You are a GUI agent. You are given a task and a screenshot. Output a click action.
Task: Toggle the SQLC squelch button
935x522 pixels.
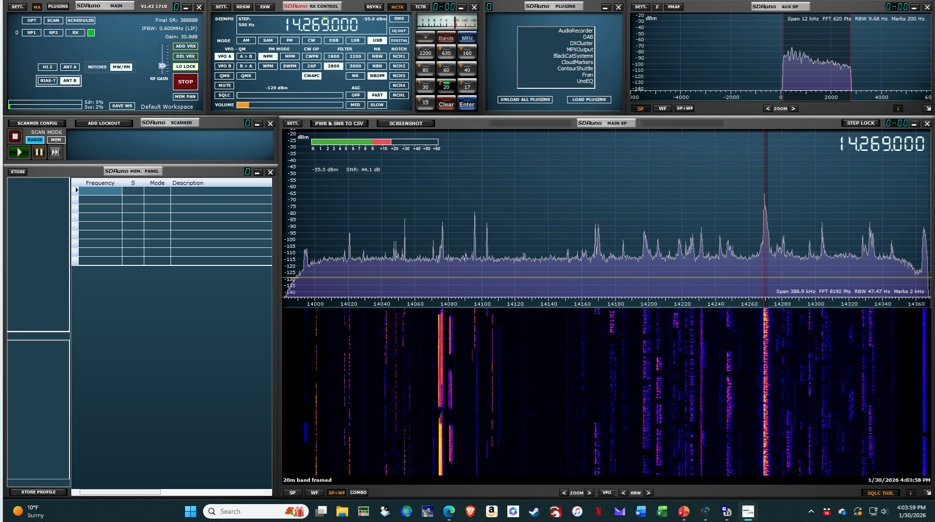(225, 95)
